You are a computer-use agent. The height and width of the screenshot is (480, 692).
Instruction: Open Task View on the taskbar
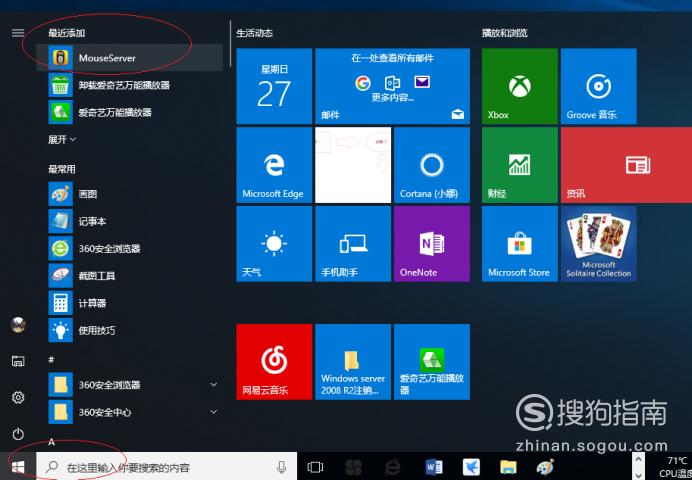pos(315,467)
